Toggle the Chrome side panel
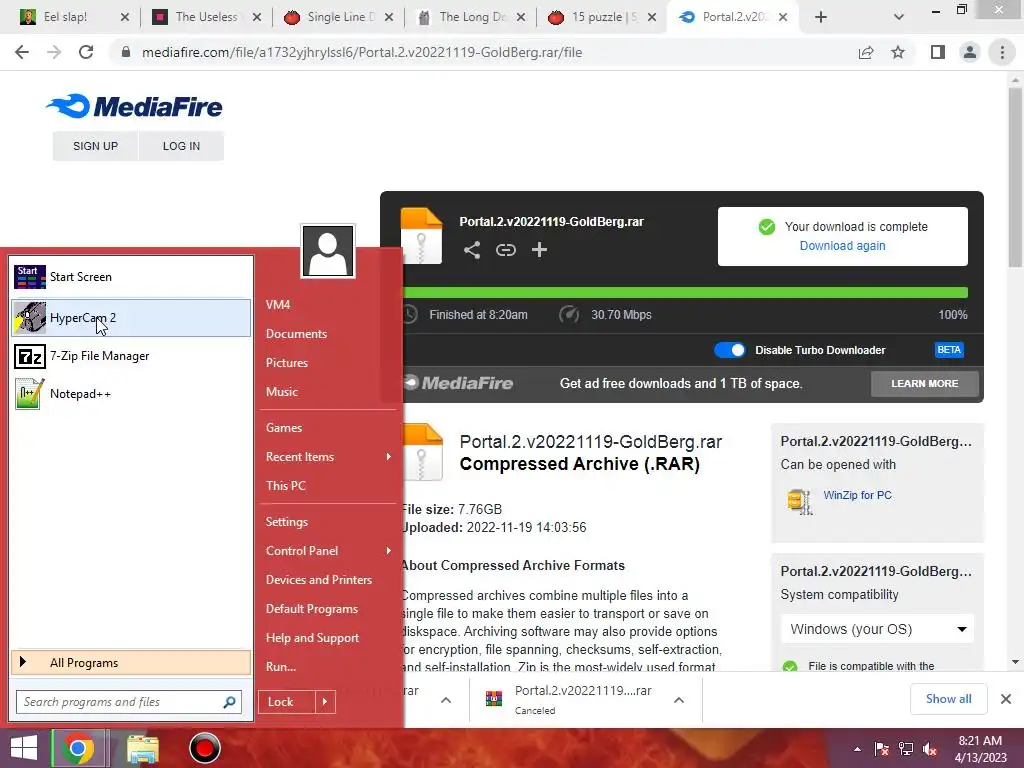This screenshot has height=768, width=1024. [938, 52]
